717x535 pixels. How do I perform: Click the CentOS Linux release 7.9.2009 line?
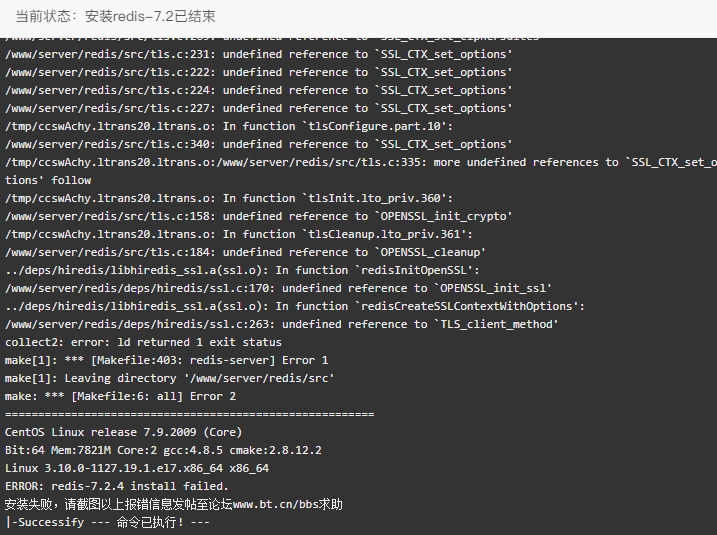[123, 432]
